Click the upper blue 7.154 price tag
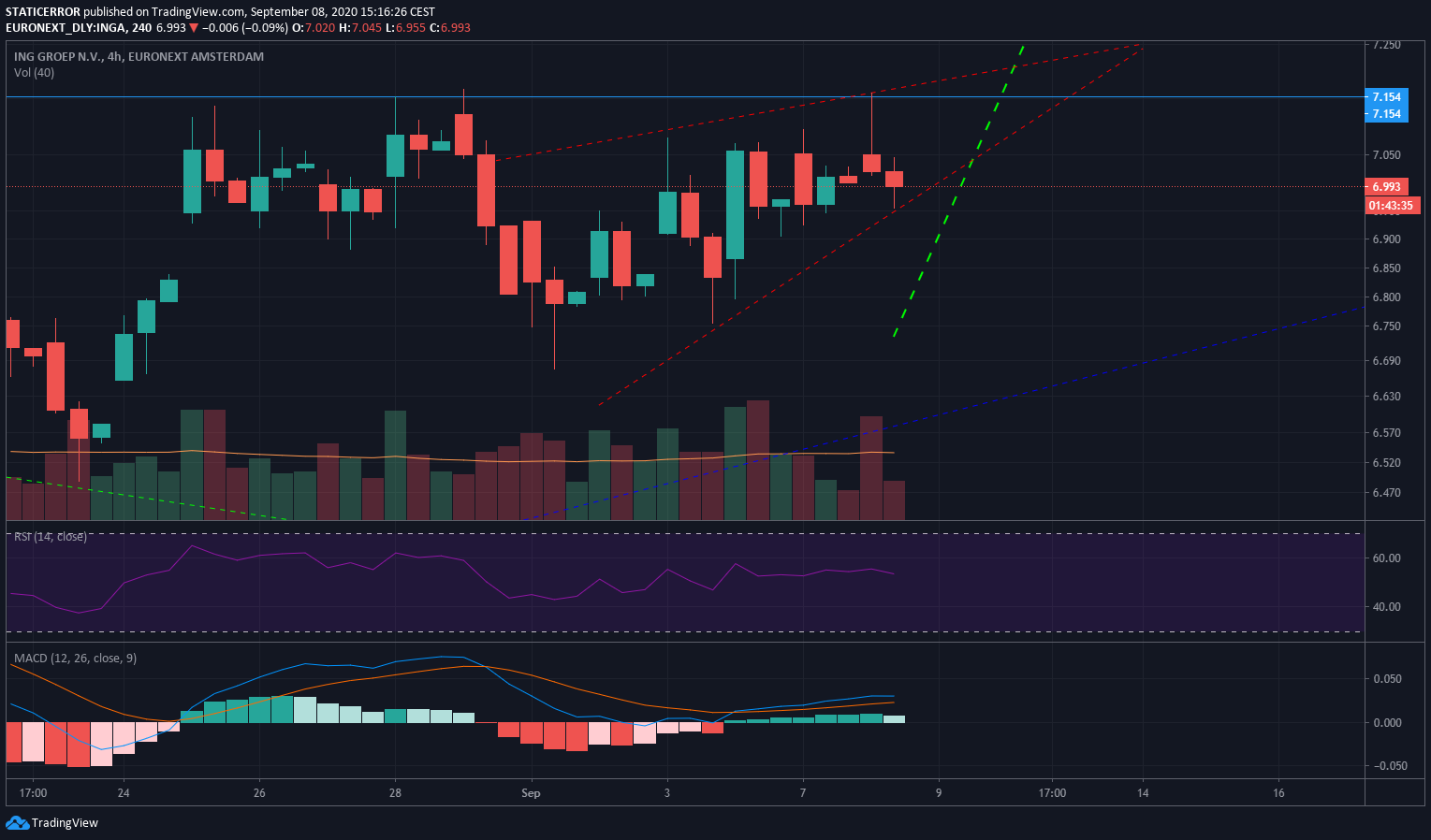 pyautogui.click(x=1386, y=97)
